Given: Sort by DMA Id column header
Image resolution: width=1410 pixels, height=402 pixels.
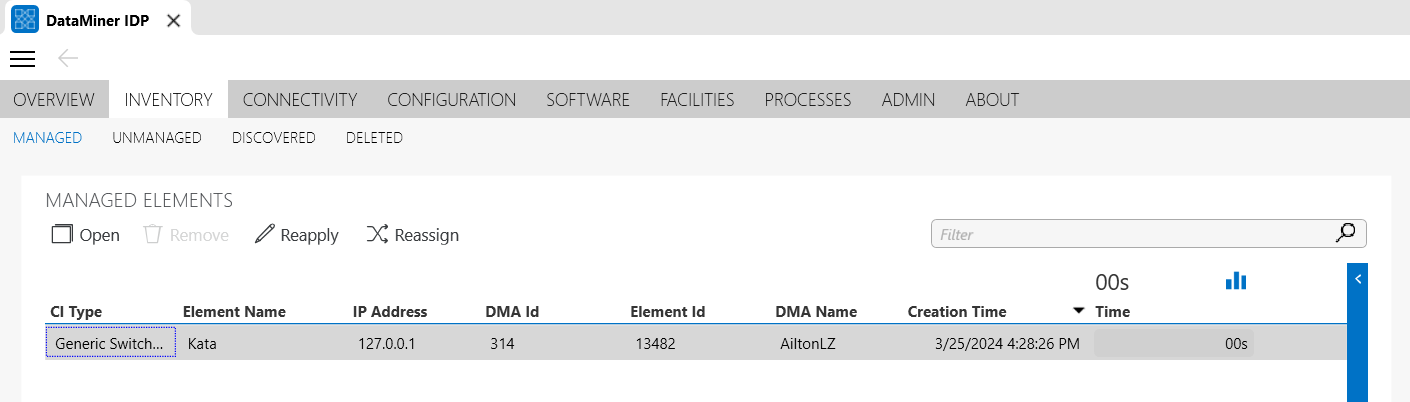Looking at the screenshot, I should (512, 311).
